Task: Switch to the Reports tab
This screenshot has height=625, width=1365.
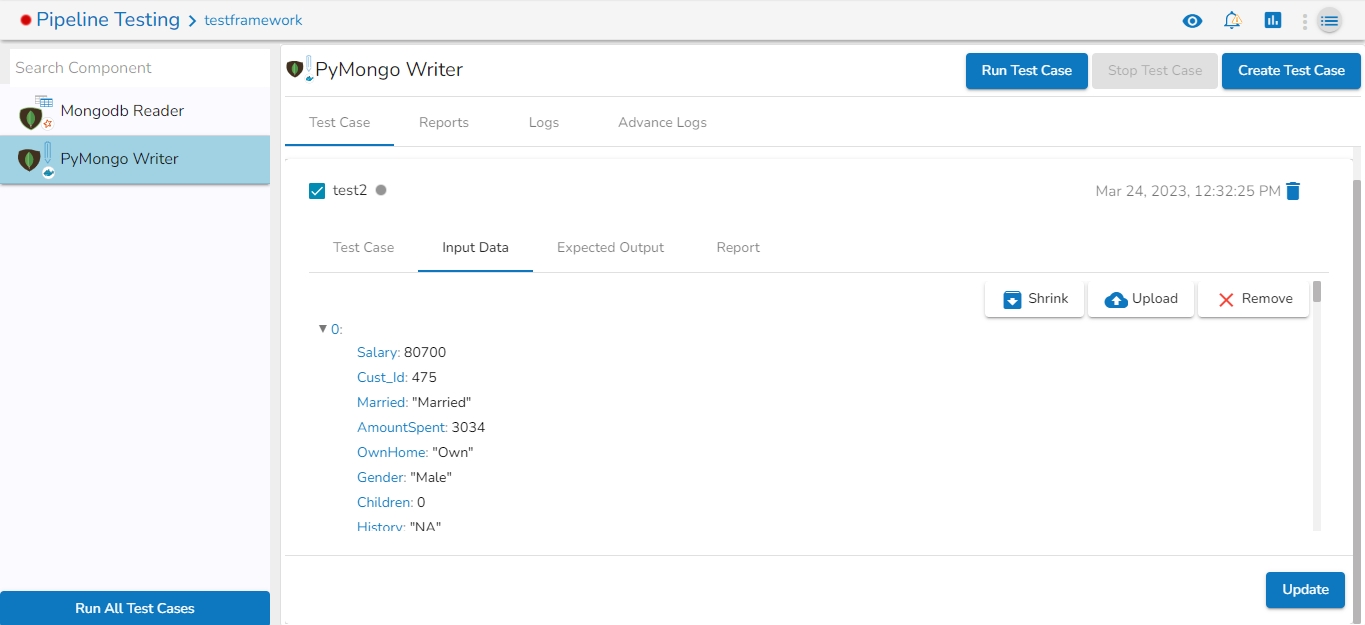Action: [x=444, y=122]
